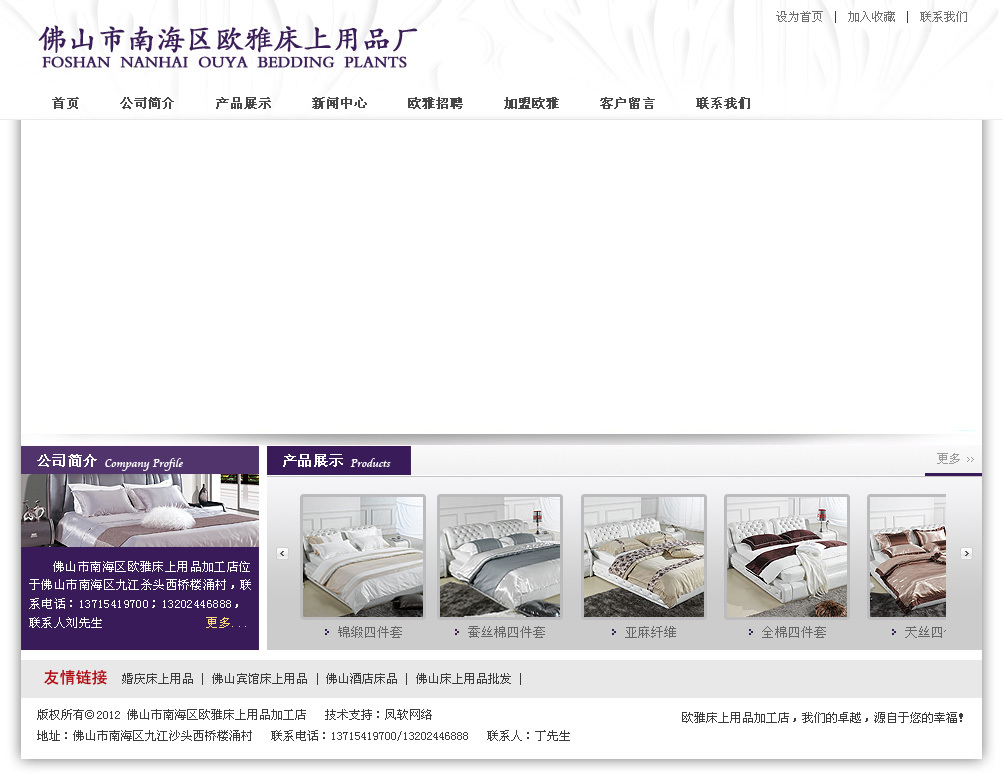Expand company profile with 更多 link
Viewport: 1003px width, 776px height.
(225, 622)
